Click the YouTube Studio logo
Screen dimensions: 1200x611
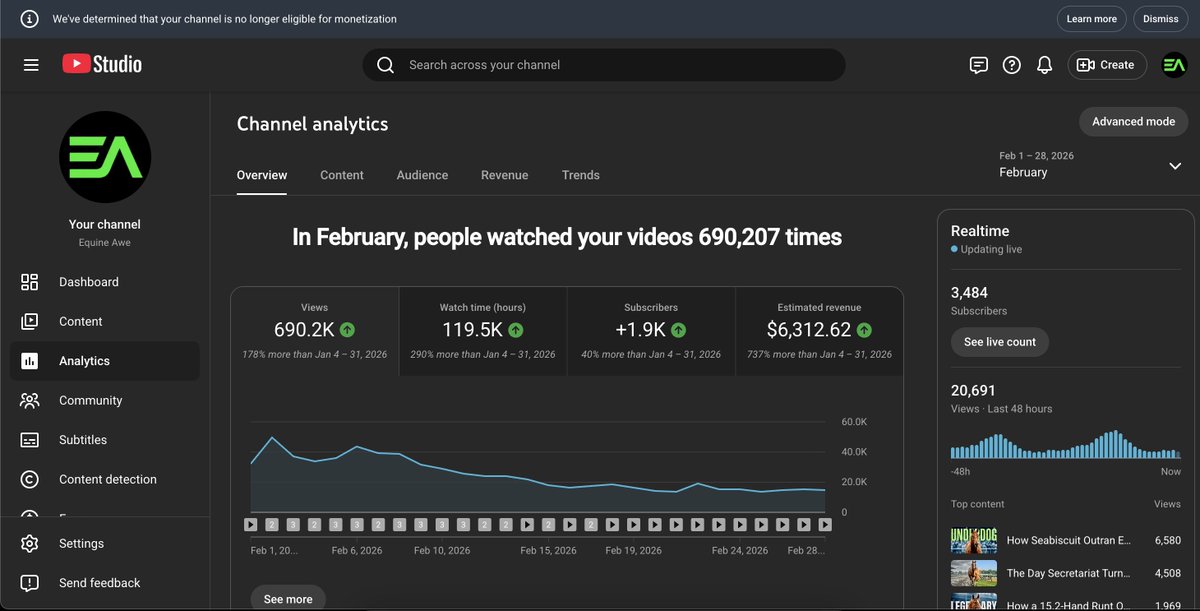coord(102,64)
